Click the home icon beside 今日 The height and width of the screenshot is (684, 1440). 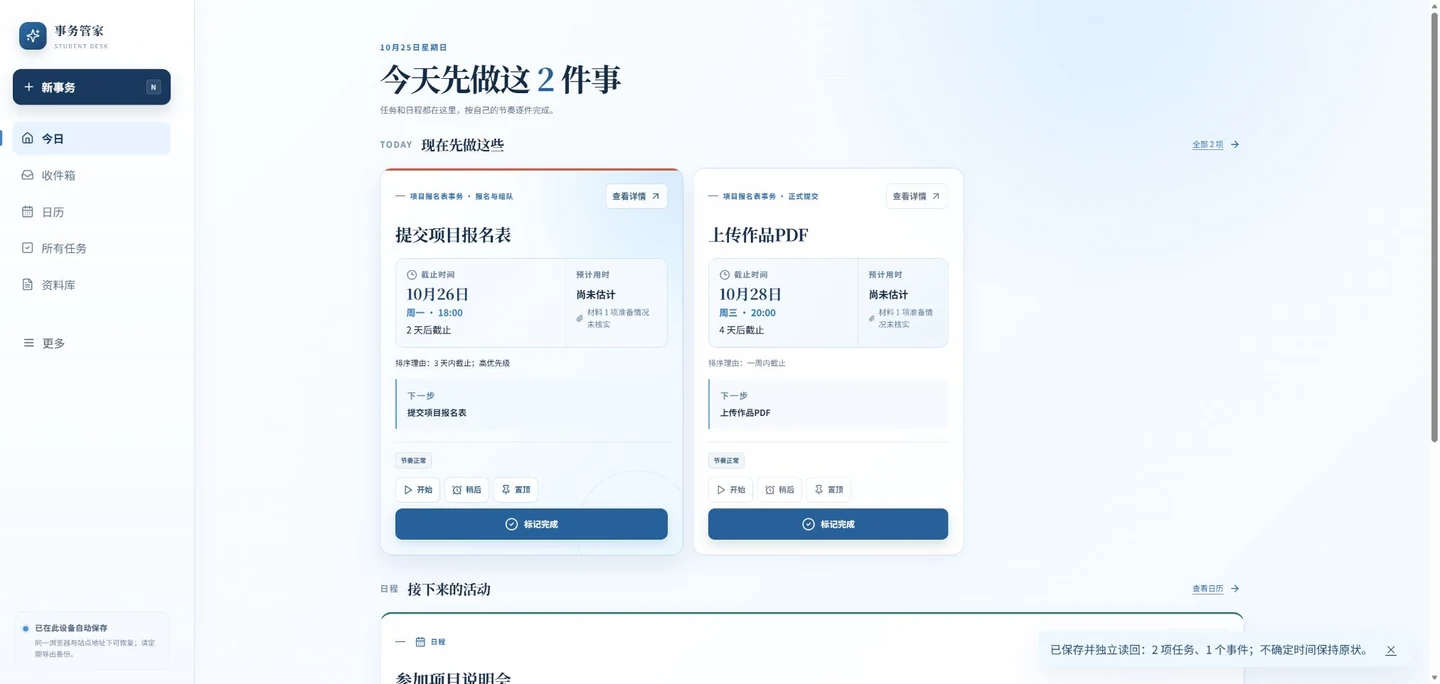[x=28, y=138]
